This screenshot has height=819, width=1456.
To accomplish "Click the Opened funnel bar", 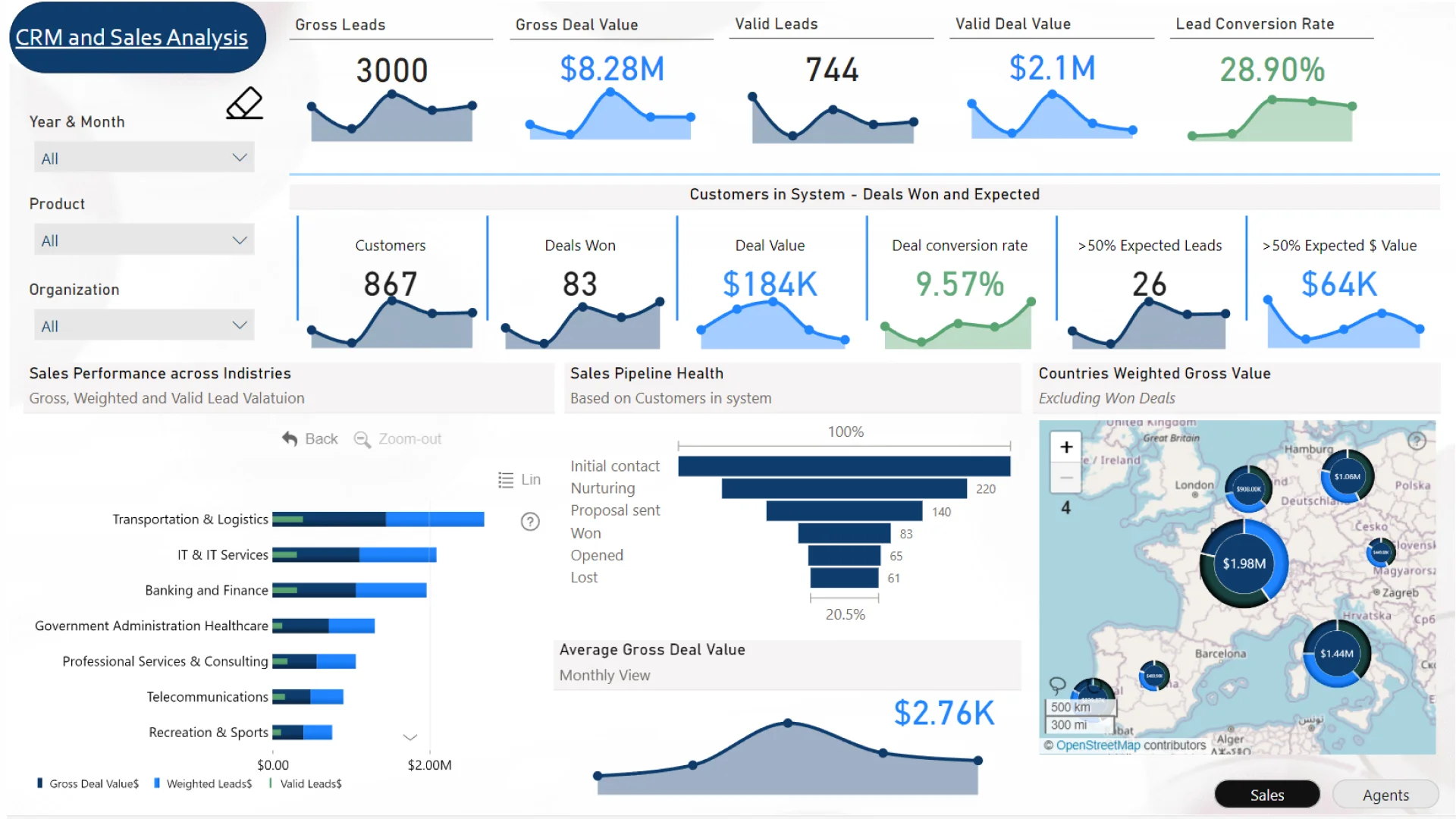I will [x=844, y=555].
